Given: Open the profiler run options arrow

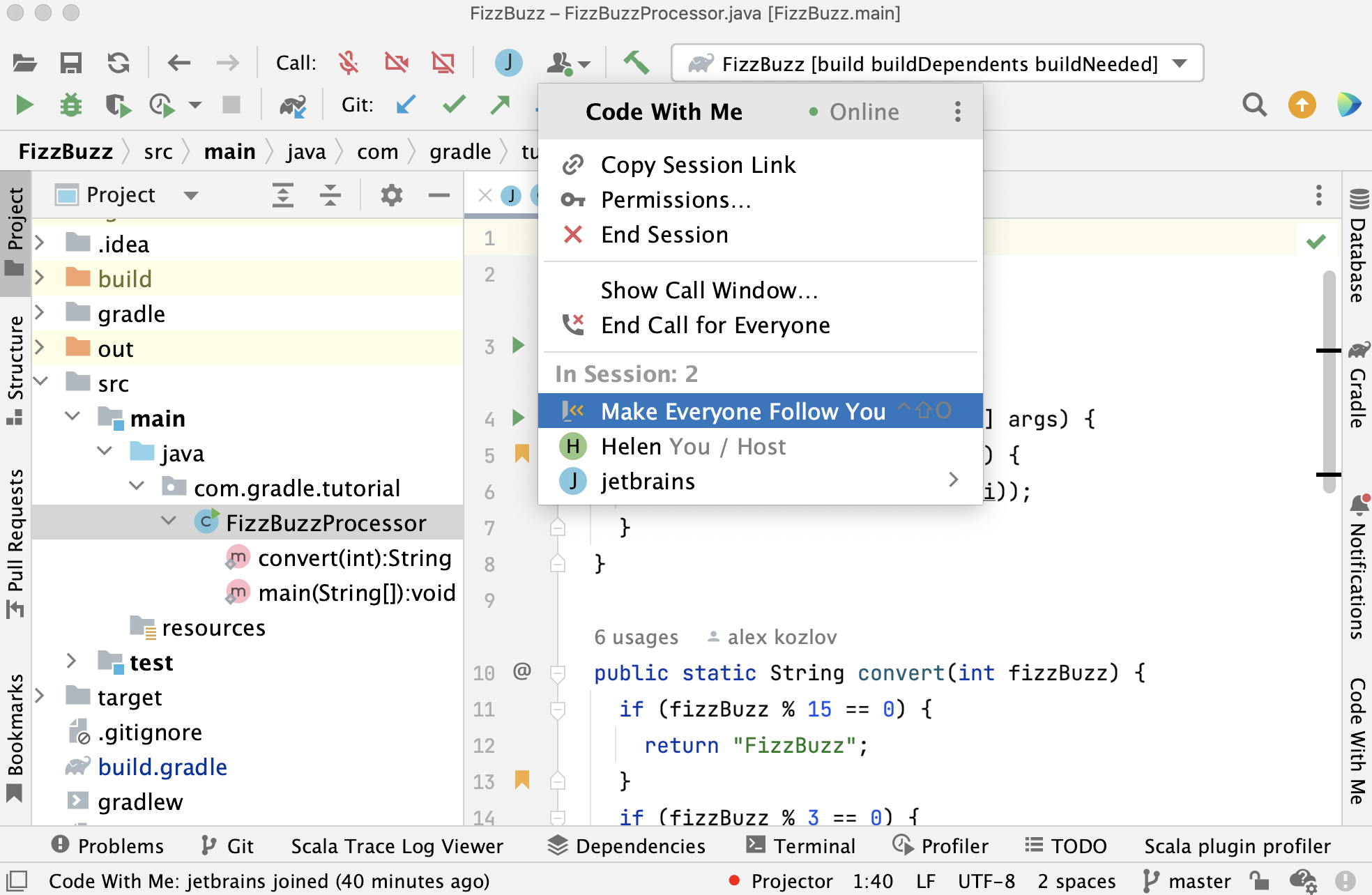Looking at the screenshot, I should click(x=195, y=105).
